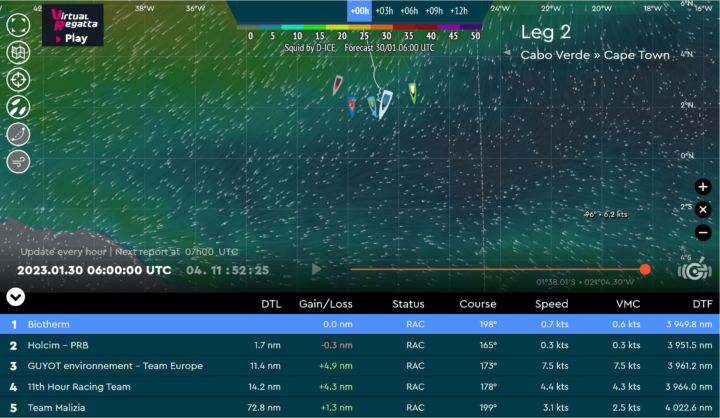Click the elapsed time 04. 11:52:25
The image size is (720, 418).
click(228, 270)
